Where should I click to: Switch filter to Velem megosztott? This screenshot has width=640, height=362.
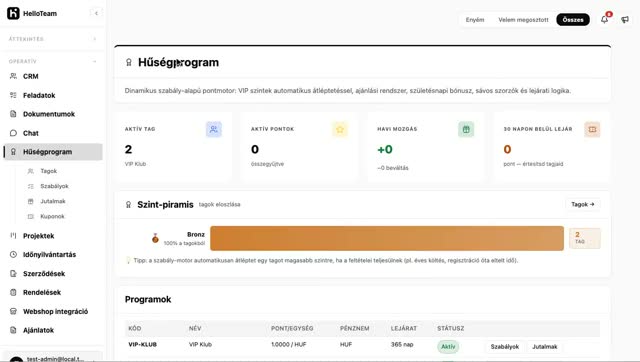point(523,20)
